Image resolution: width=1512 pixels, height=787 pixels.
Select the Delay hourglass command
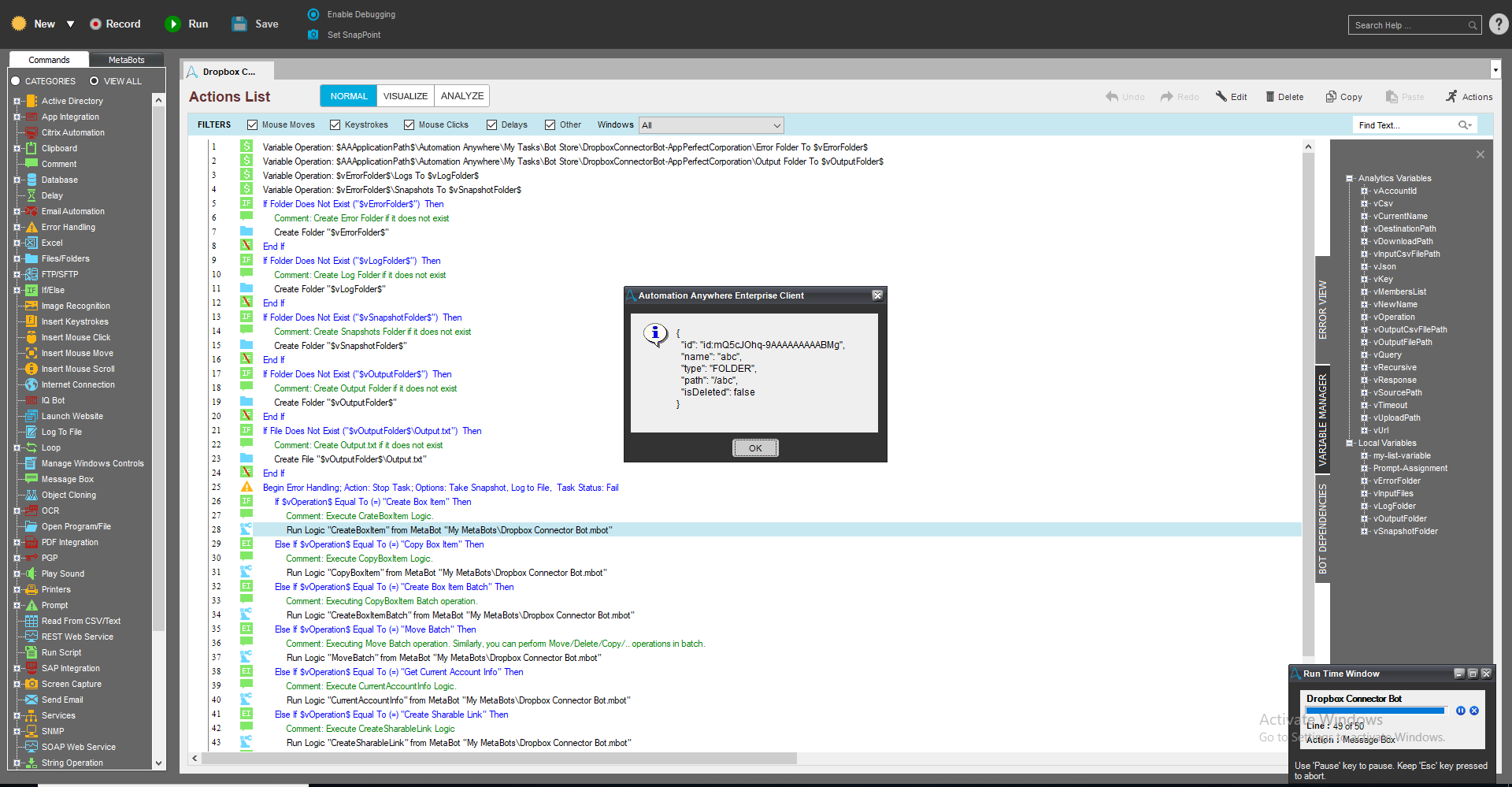pyautogui.click(x=31, y=195)
